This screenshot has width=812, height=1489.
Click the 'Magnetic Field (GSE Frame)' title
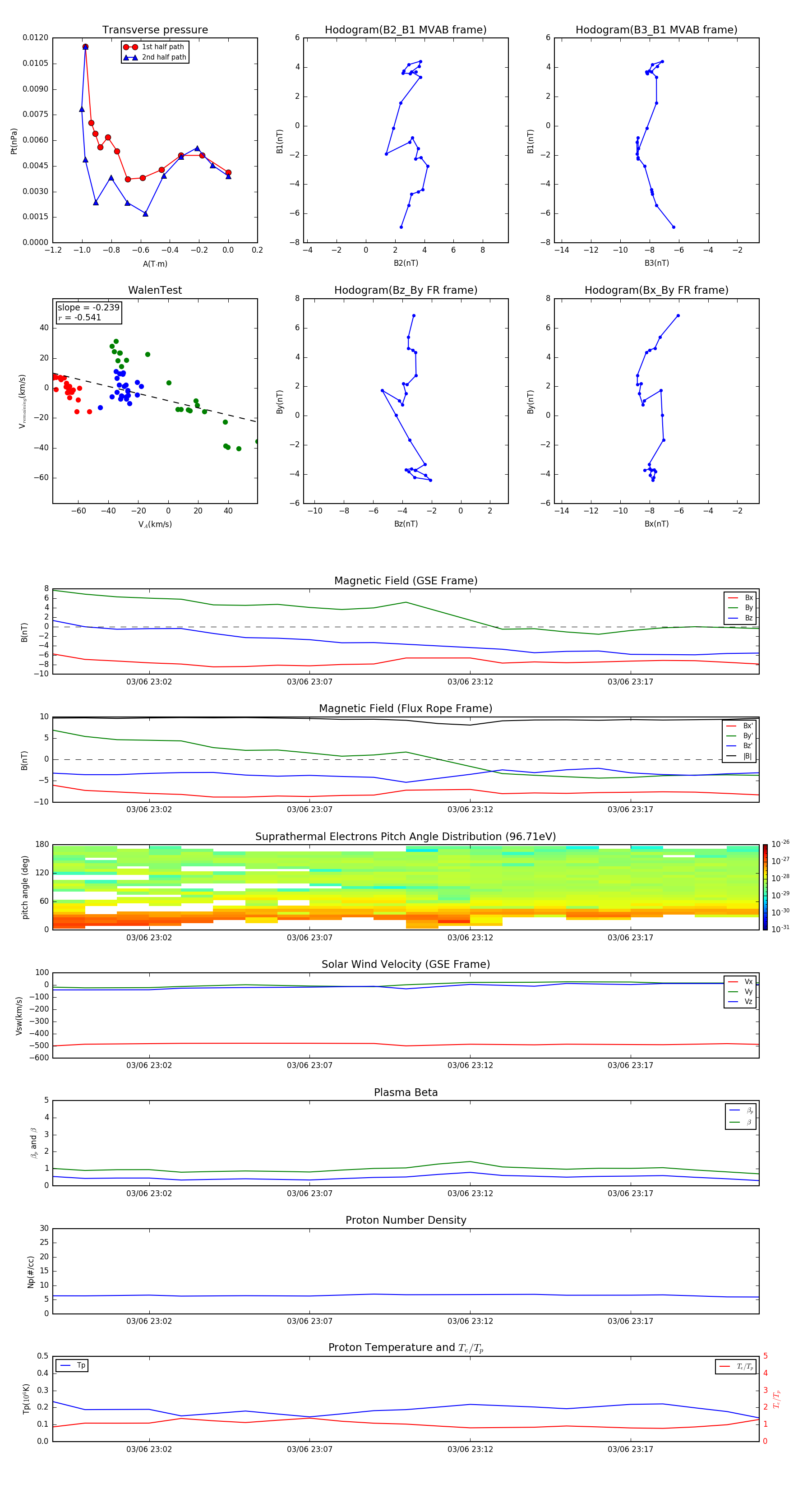406,581
